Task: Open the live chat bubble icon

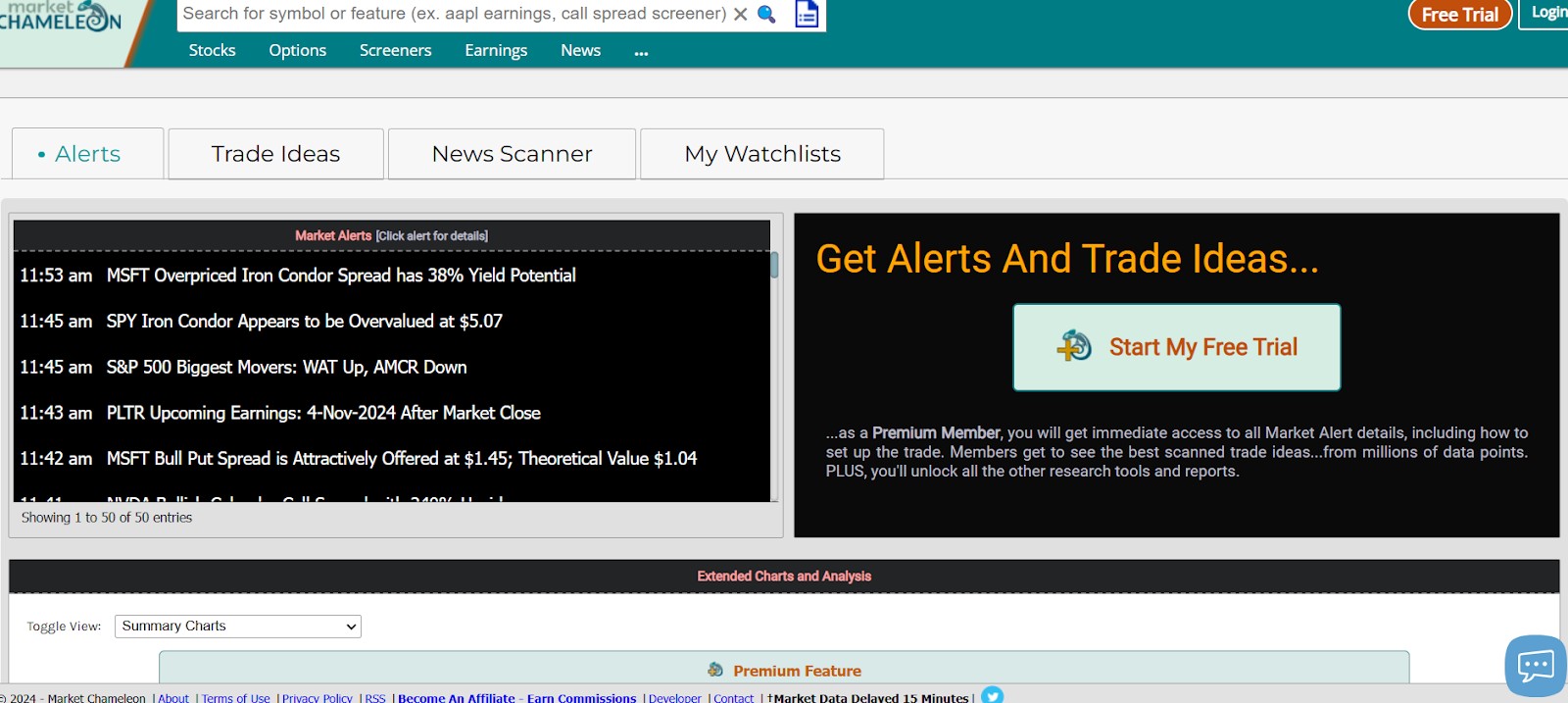Action: (x=1536, y=666)
